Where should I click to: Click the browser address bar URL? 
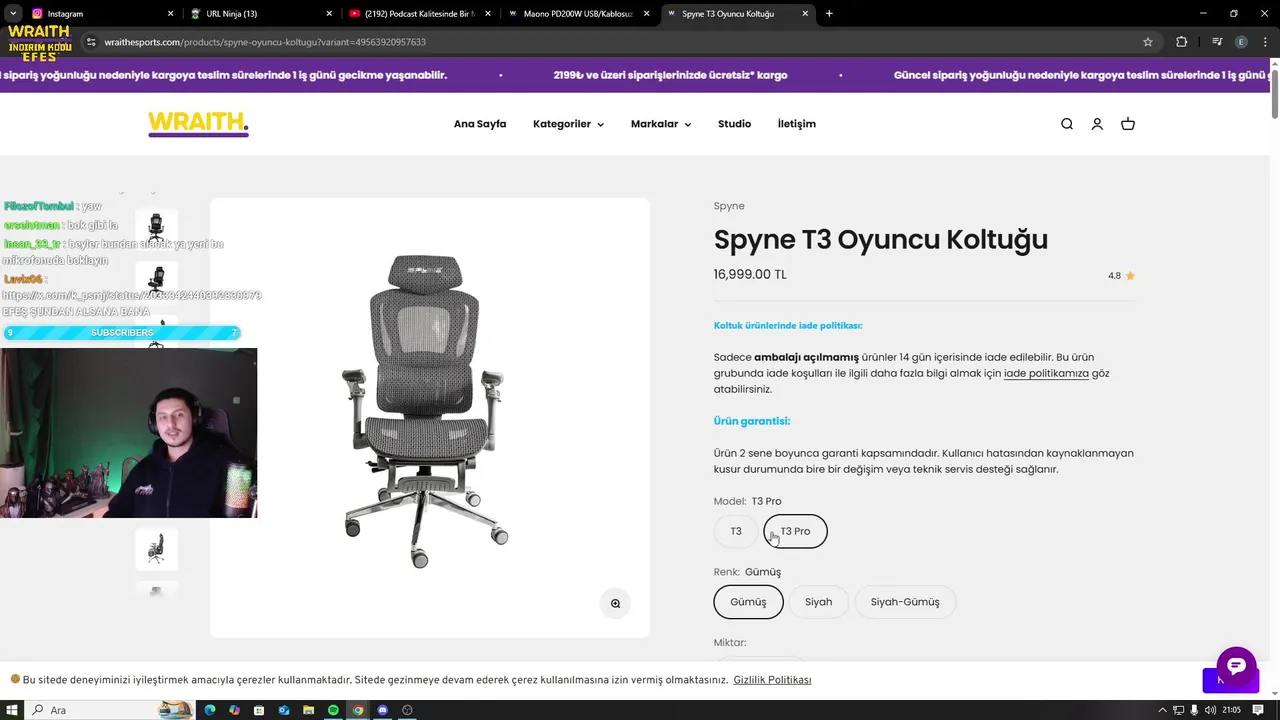(x=265, y=42)
